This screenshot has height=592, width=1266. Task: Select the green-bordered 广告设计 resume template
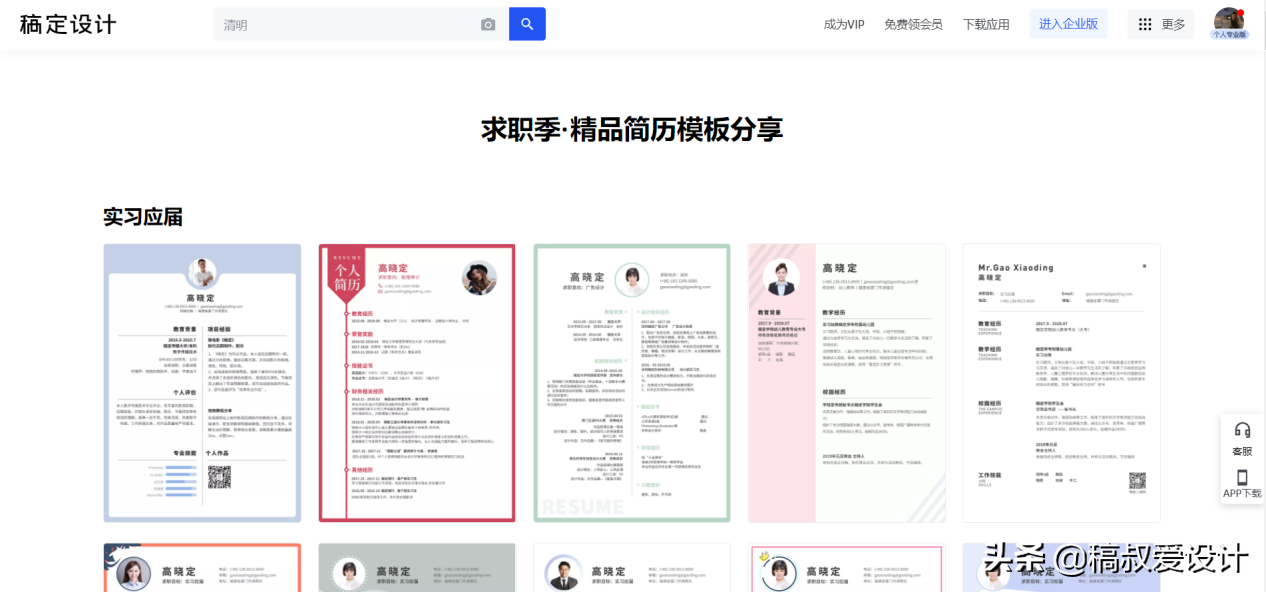631,382
